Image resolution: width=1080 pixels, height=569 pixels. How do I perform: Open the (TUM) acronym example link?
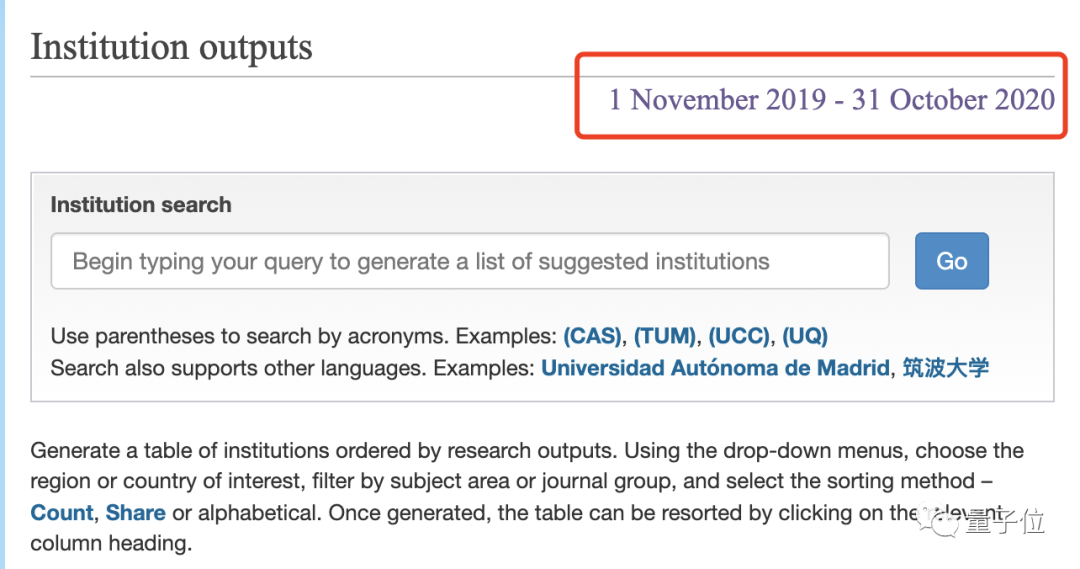point(668,336)
